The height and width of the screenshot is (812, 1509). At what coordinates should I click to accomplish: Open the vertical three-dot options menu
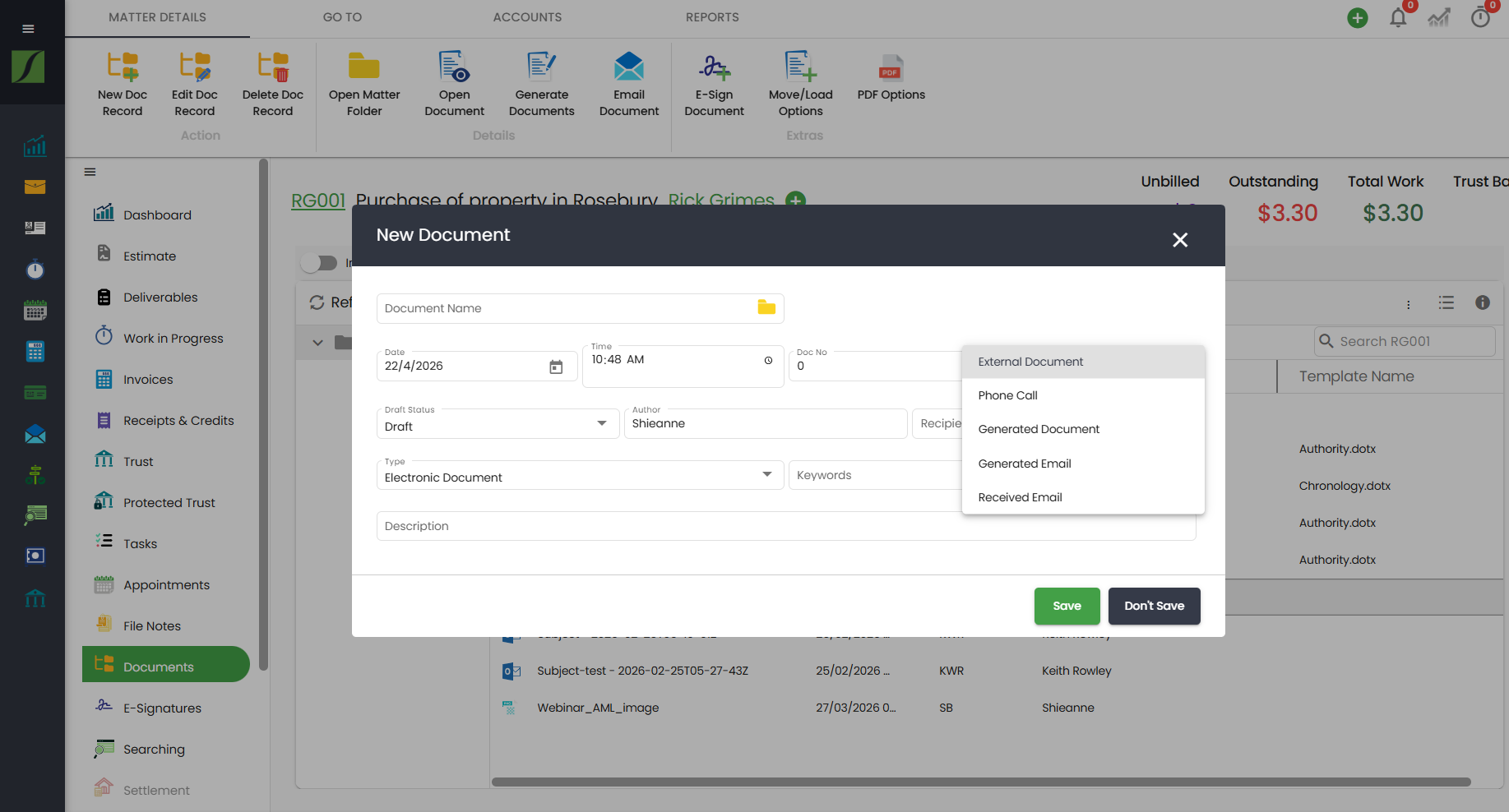pos(1409,304)
